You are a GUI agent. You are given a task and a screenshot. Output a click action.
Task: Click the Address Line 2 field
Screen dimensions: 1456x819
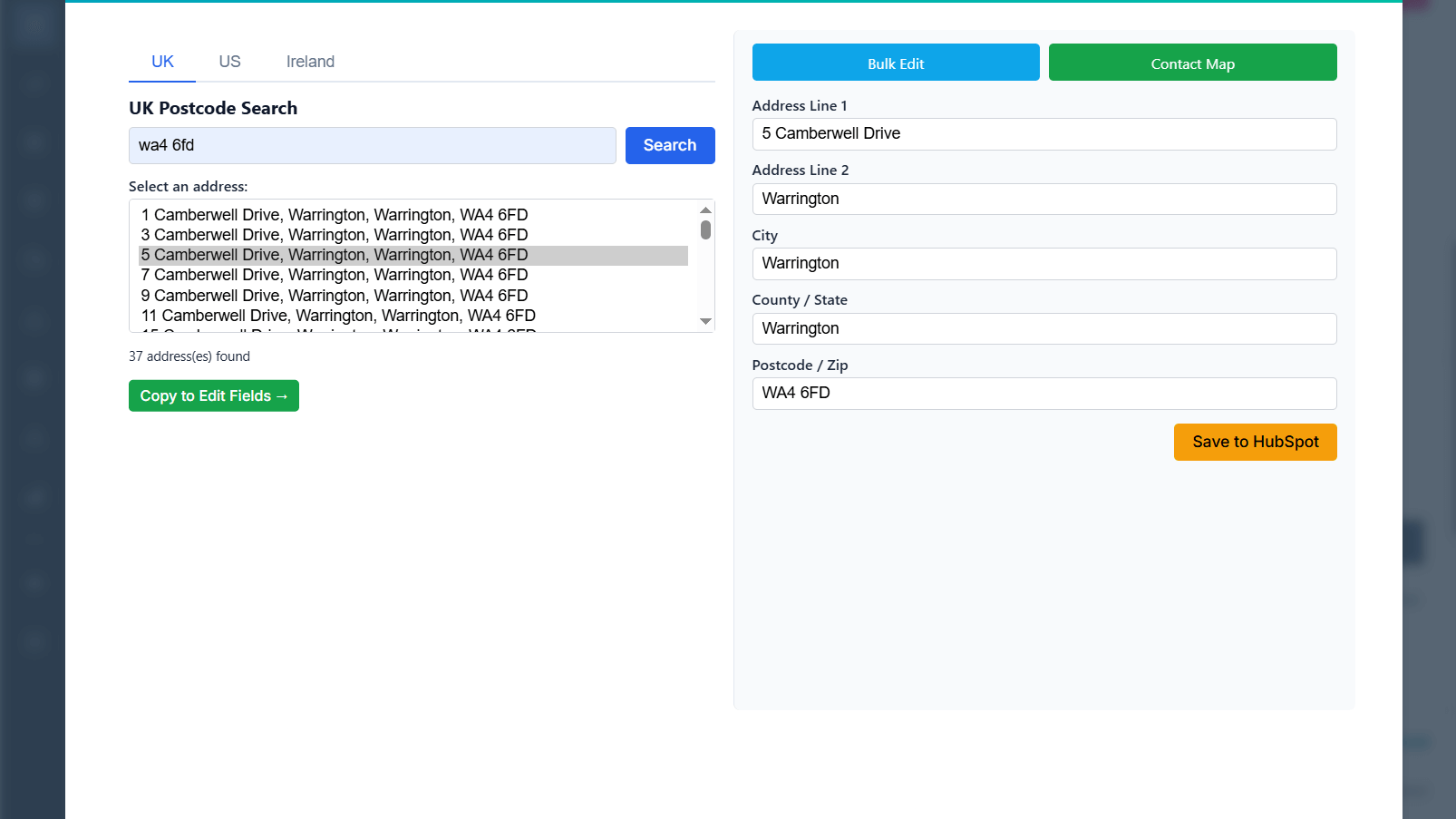pos(1043,199)
